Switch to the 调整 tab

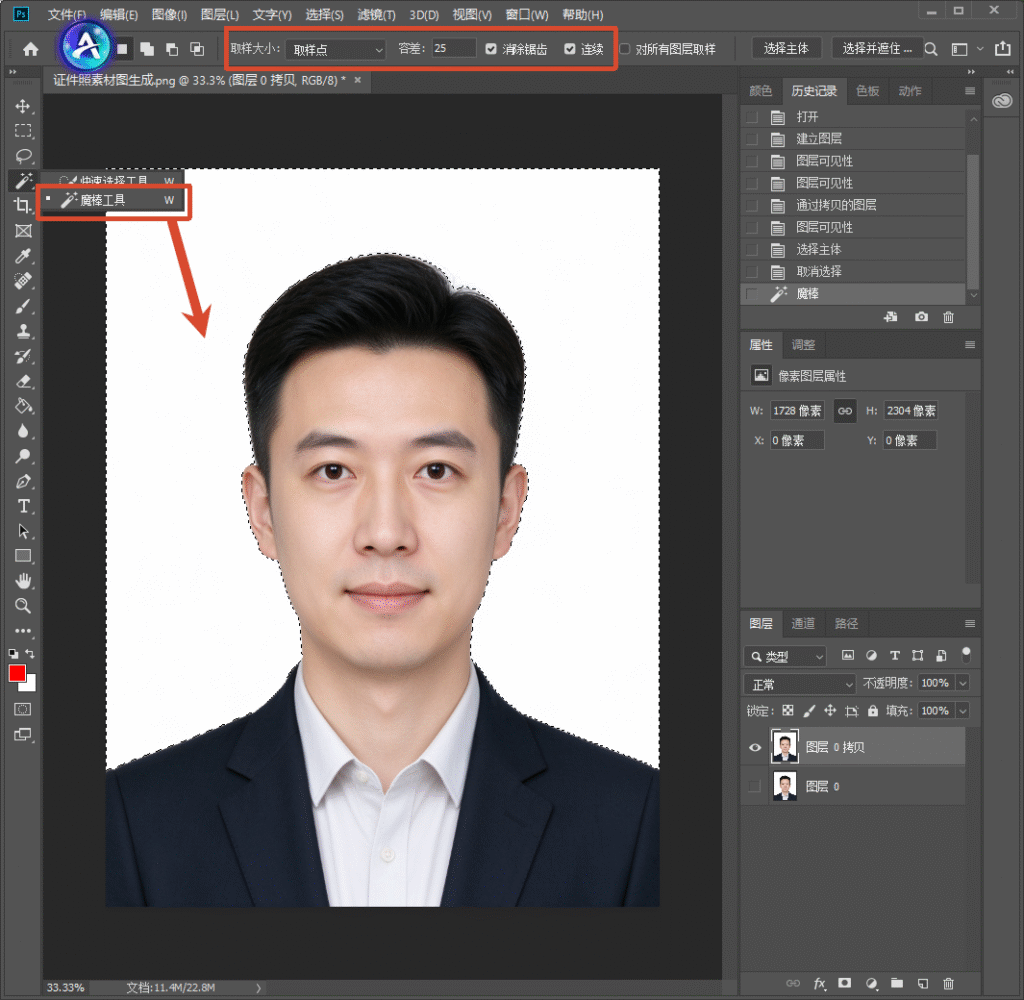[x=803, y=344]
